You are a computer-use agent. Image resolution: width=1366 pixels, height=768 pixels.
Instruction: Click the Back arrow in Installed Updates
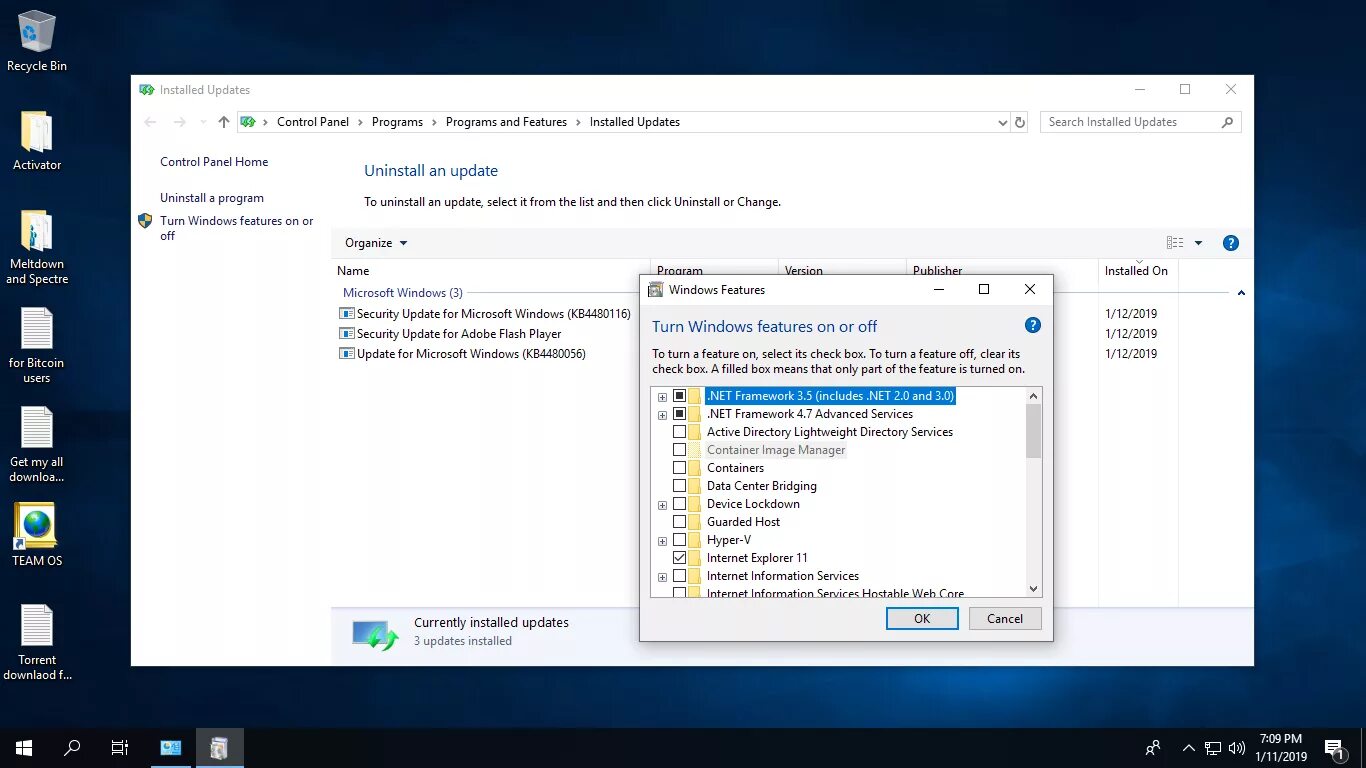click(x=151, y=122)
